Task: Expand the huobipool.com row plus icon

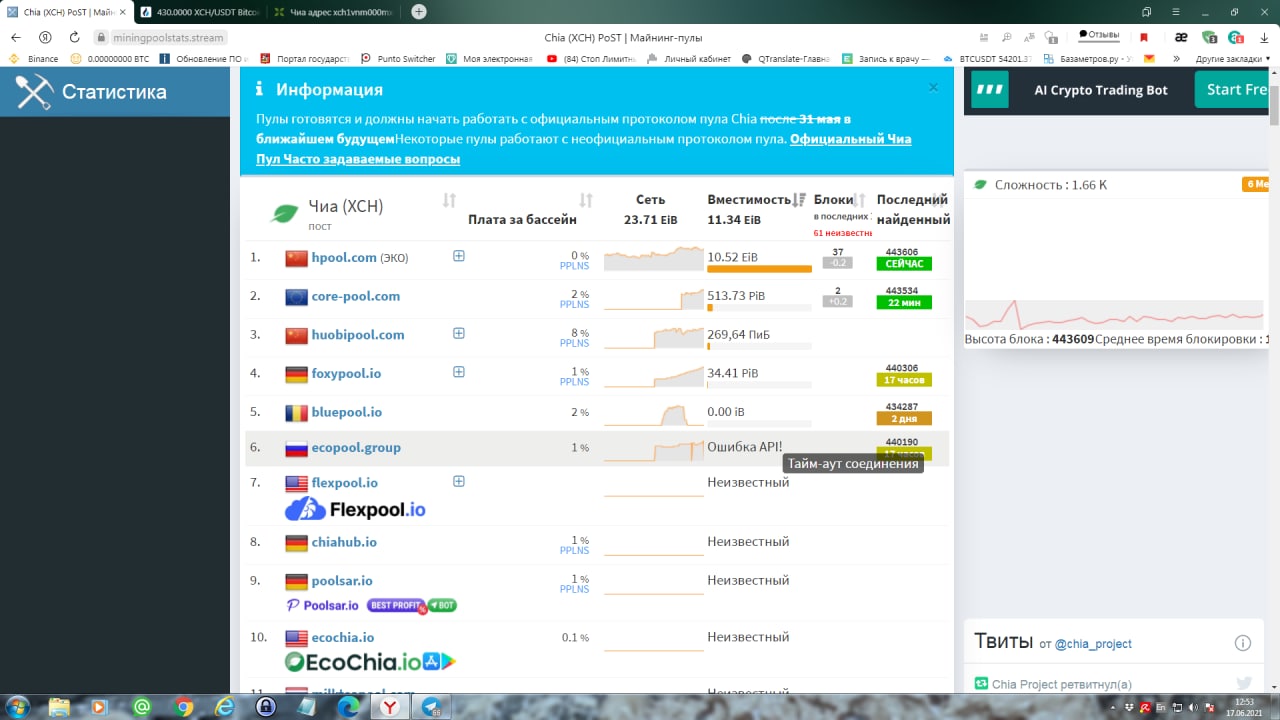Action: (x=459, y=333)
